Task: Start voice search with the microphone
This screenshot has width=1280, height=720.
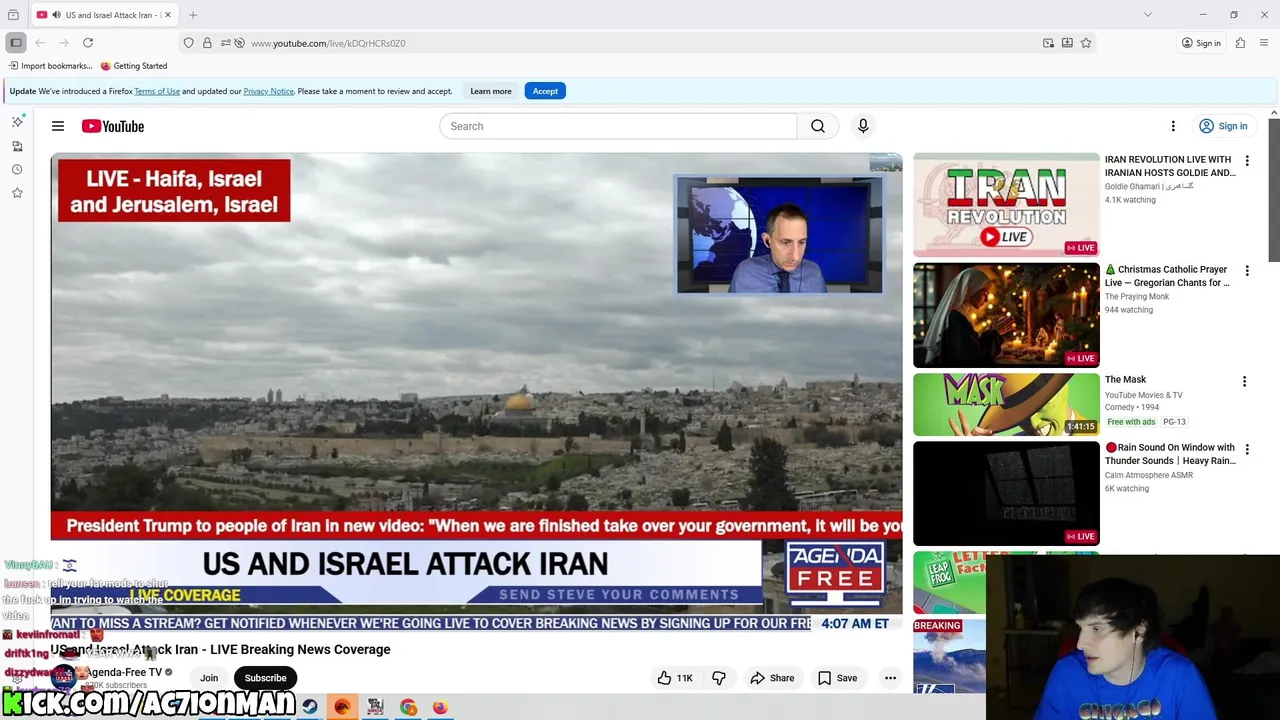Action: point(863,126)
